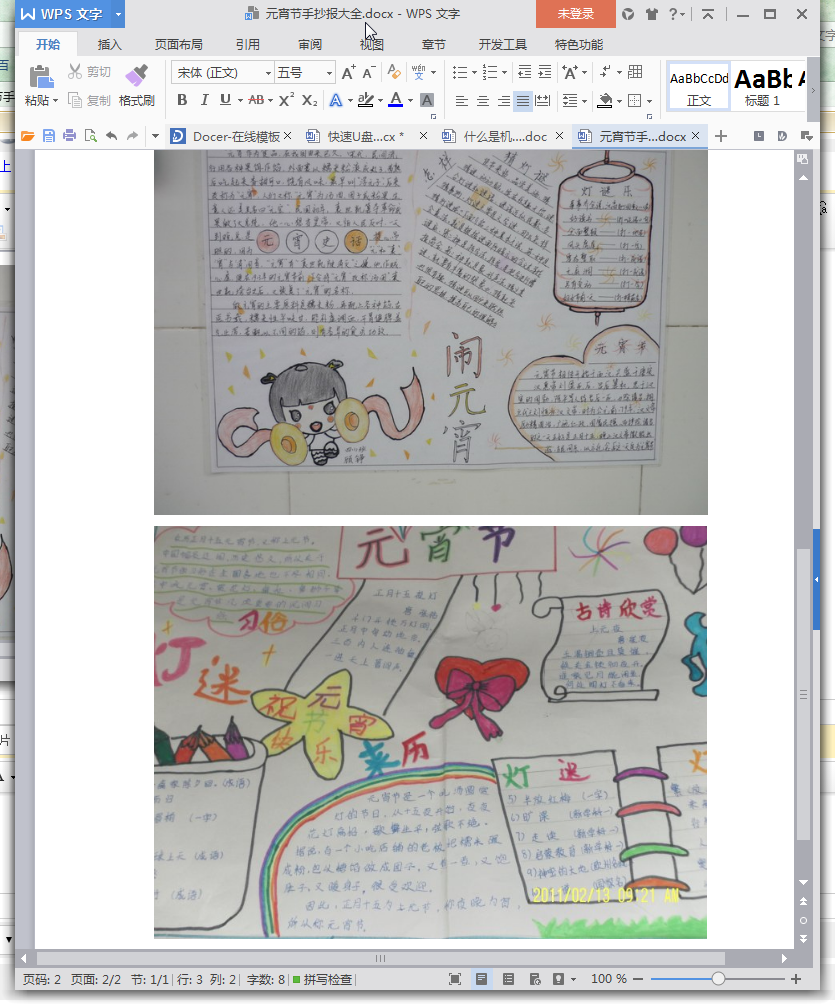Apply distributed alignment to the paragraph
Image resolution: width=835 pixels, height=1005 pixels.
(x=543, y=101)
